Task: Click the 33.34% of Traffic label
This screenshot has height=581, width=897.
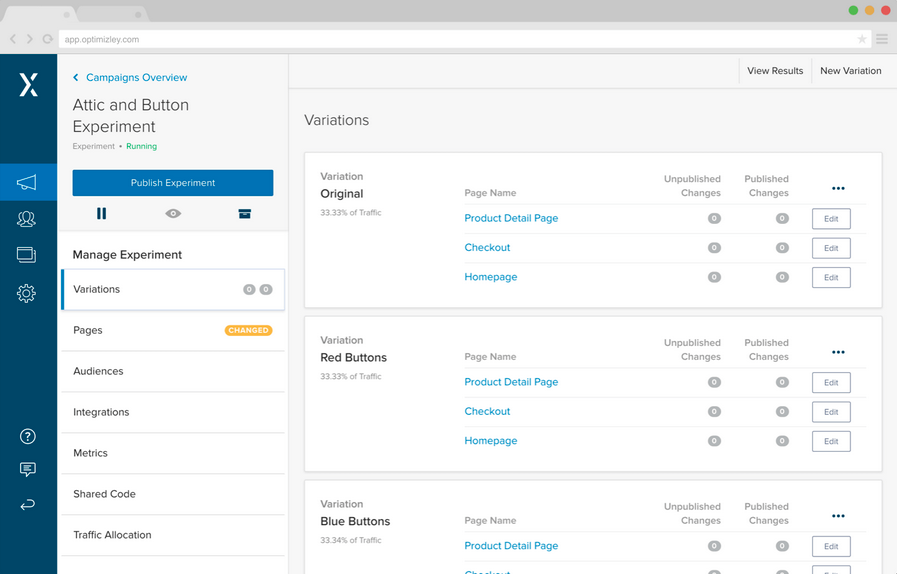Action: tap(351, 540)
